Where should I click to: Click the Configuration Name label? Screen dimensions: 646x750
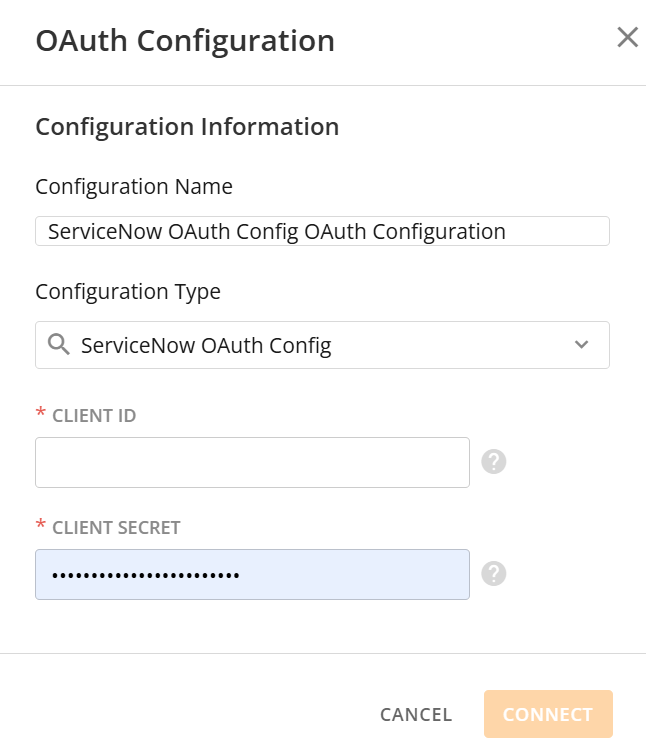pyautogui.click(x=134, y=187)
